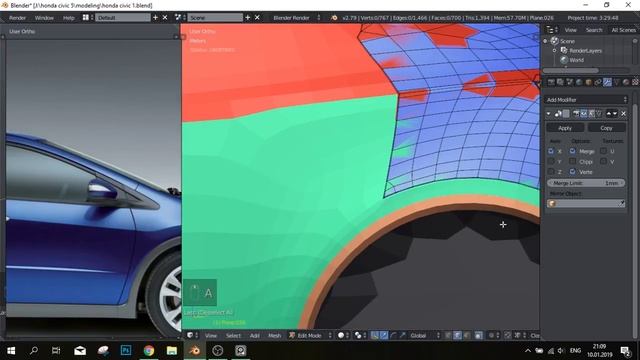Open the Constraints properties tab icon
Image resolution: width=640 pixels, height=360 pixels.
(598, 82)
